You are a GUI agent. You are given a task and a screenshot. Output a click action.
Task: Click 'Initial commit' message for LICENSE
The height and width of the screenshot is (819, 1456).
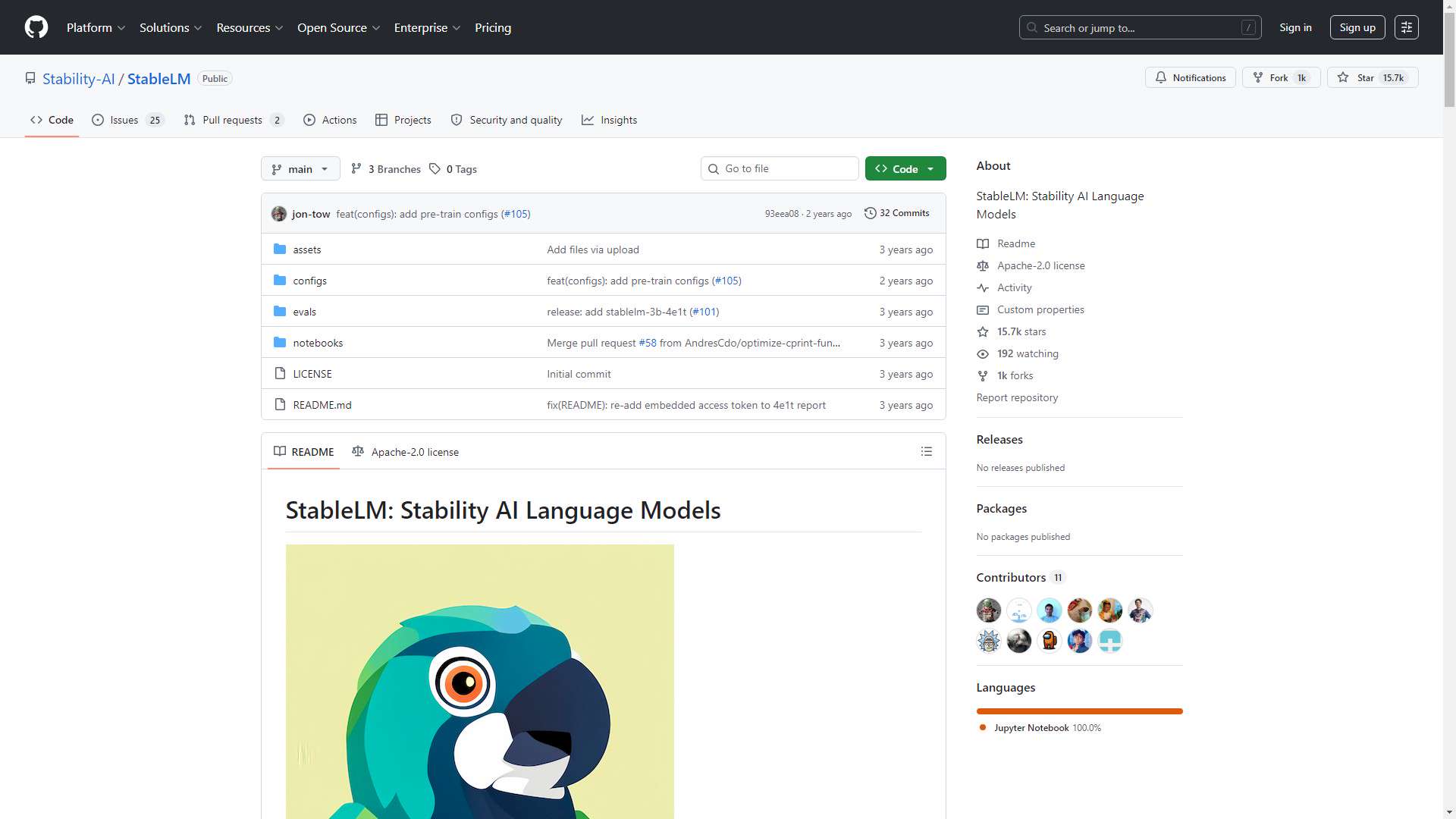(579, 374)
